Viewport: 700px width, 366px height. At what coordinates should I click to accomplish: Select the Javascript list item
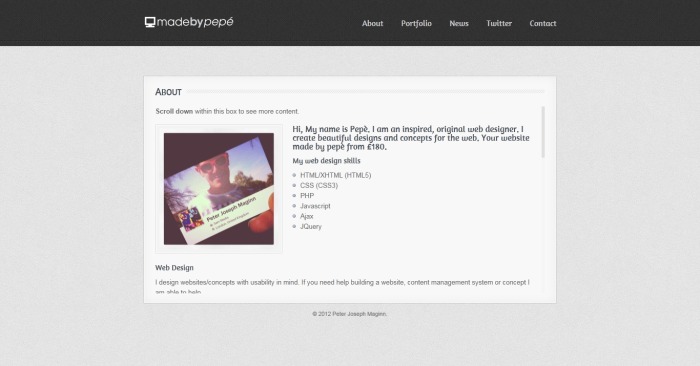[x=315, y=206]
